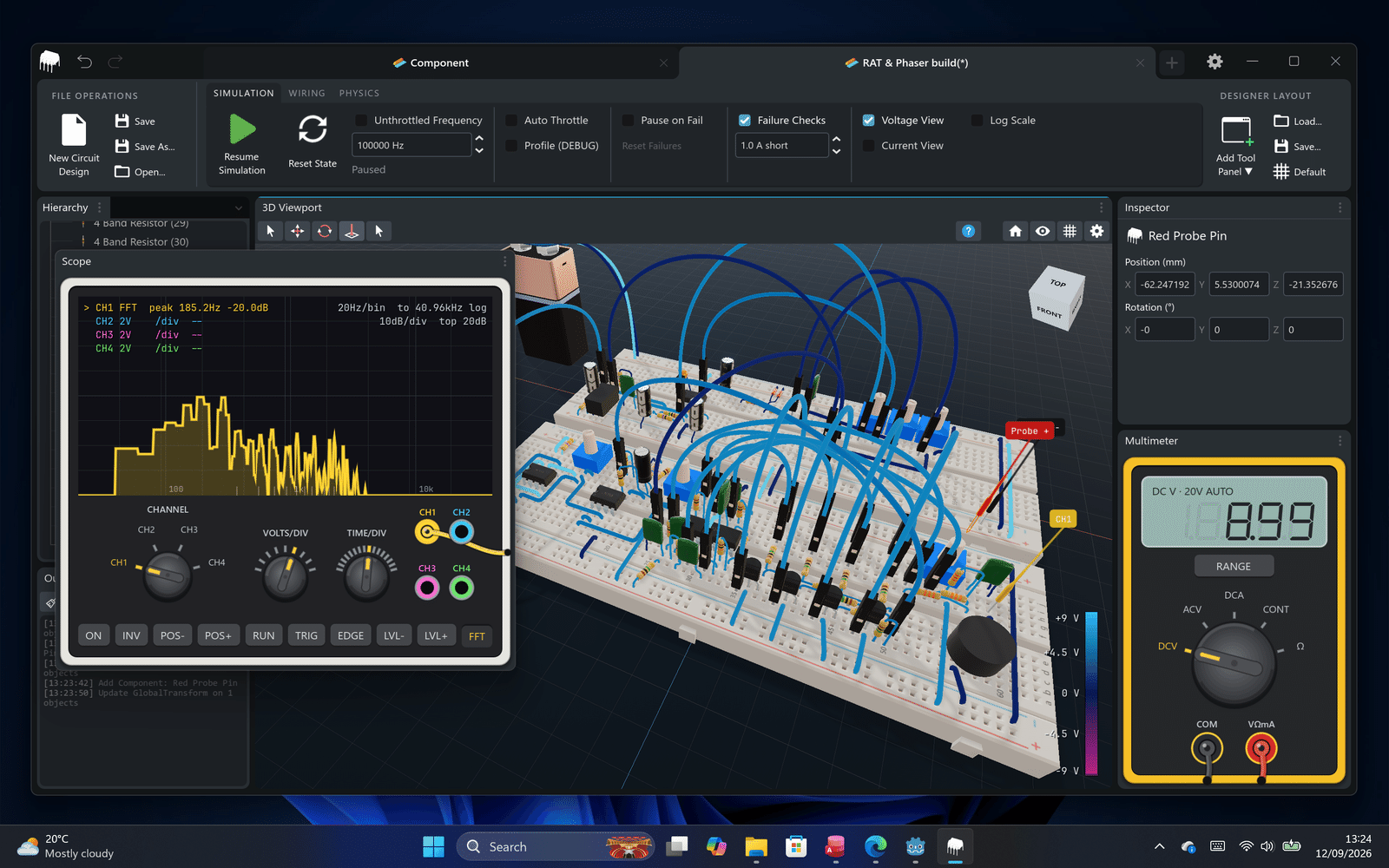Enable Unthrottled Frequency checkbox
This screenshot has height=868, width=1389.
point(361,121)
